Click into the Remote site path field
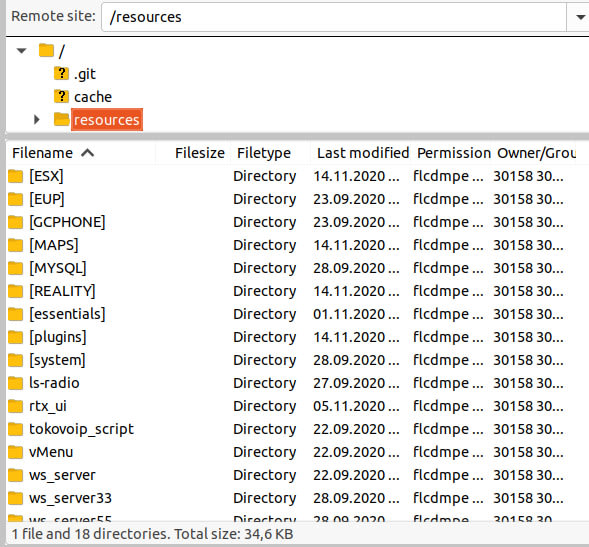The width and height of the screenshot is (589, 547). [x=334, y=17]
